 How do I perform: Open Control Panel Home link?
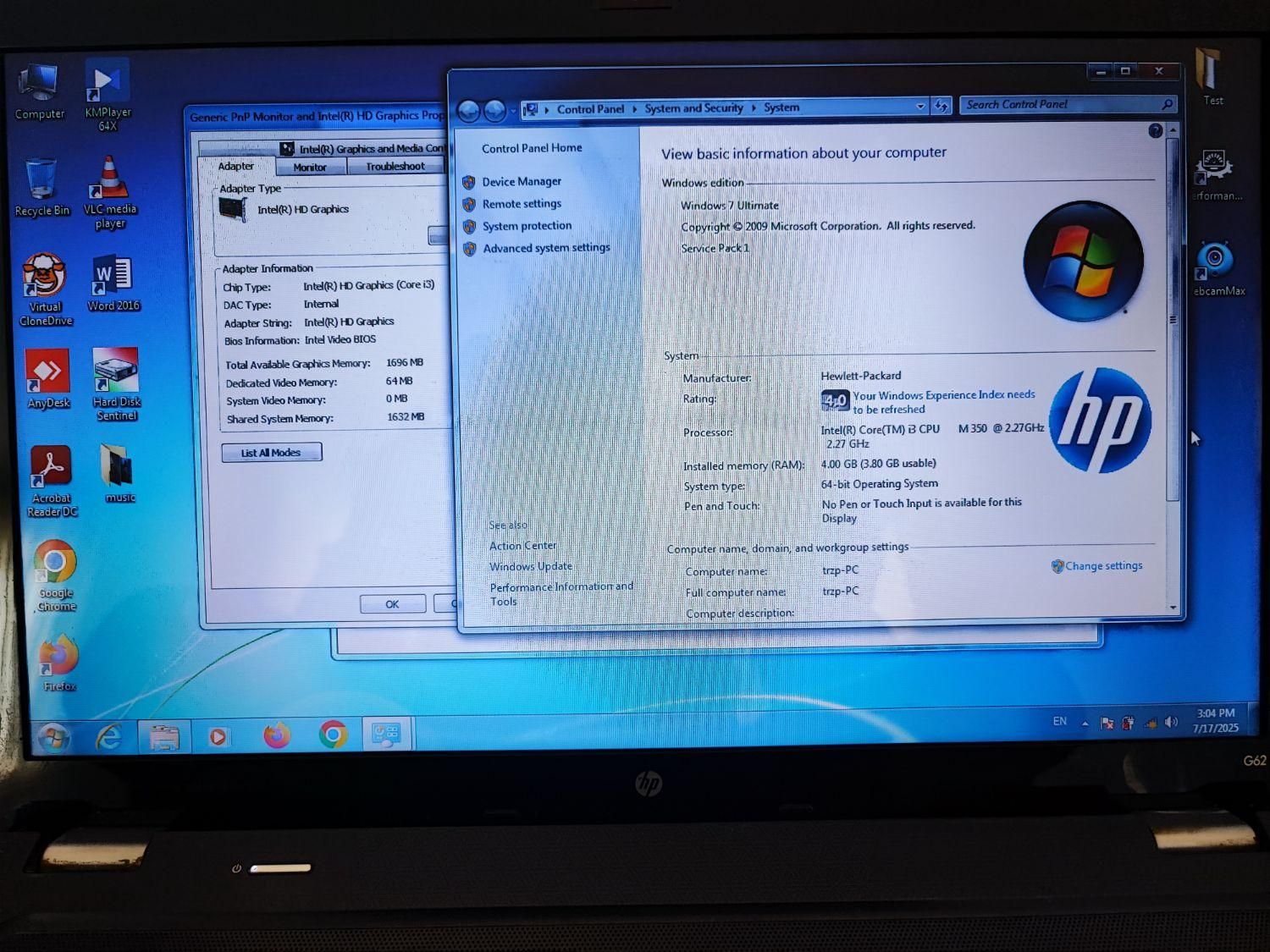532,148
